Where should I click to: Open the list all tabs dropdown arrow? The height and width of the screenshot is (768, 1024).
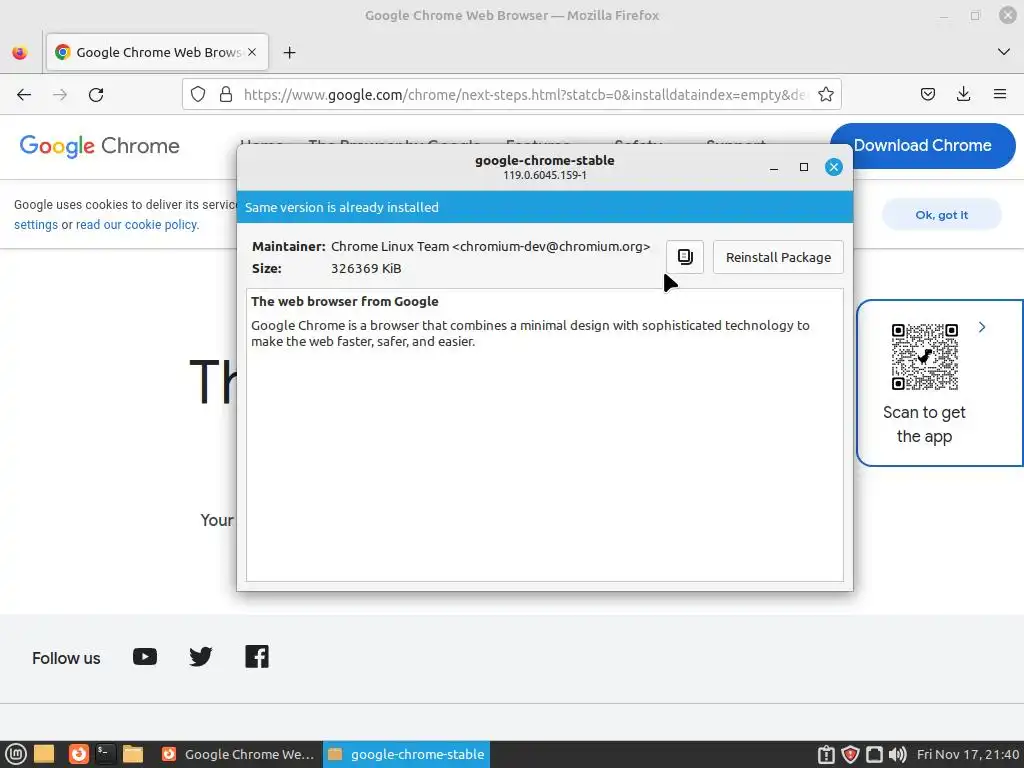(x=1004, y=52)
